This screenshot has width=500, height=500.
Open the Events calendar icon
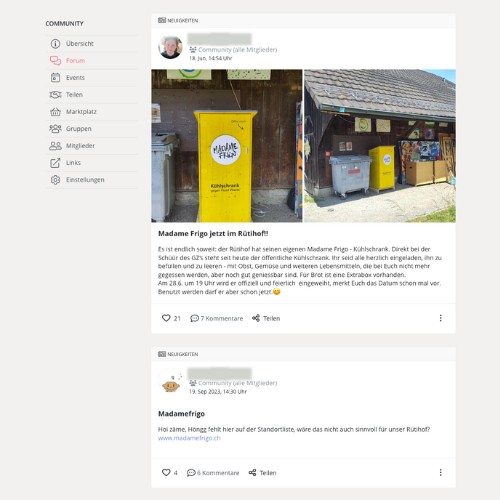click(55, 78)
